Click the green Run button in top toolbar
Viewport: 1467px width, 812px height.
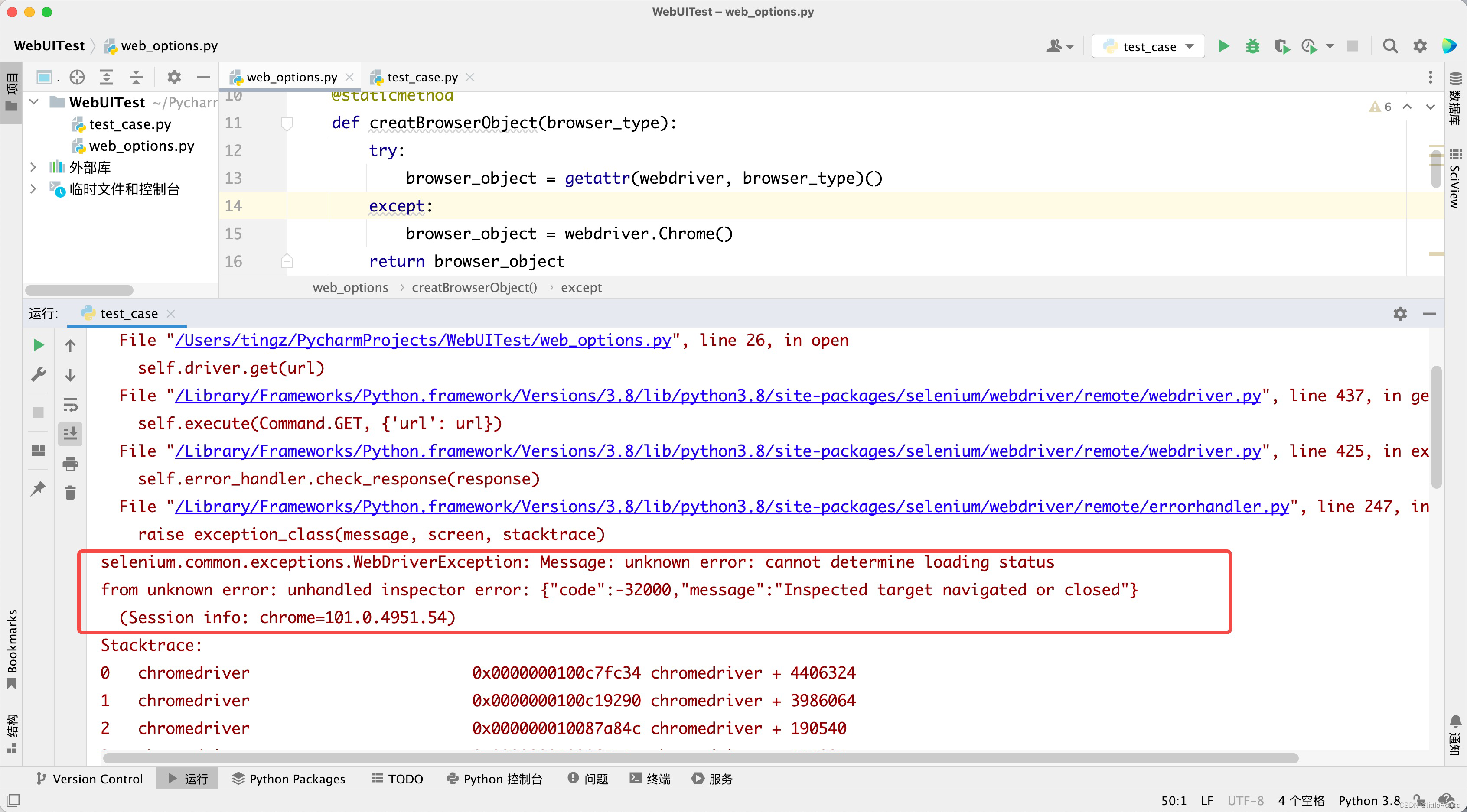click(x=1223, y=46)
